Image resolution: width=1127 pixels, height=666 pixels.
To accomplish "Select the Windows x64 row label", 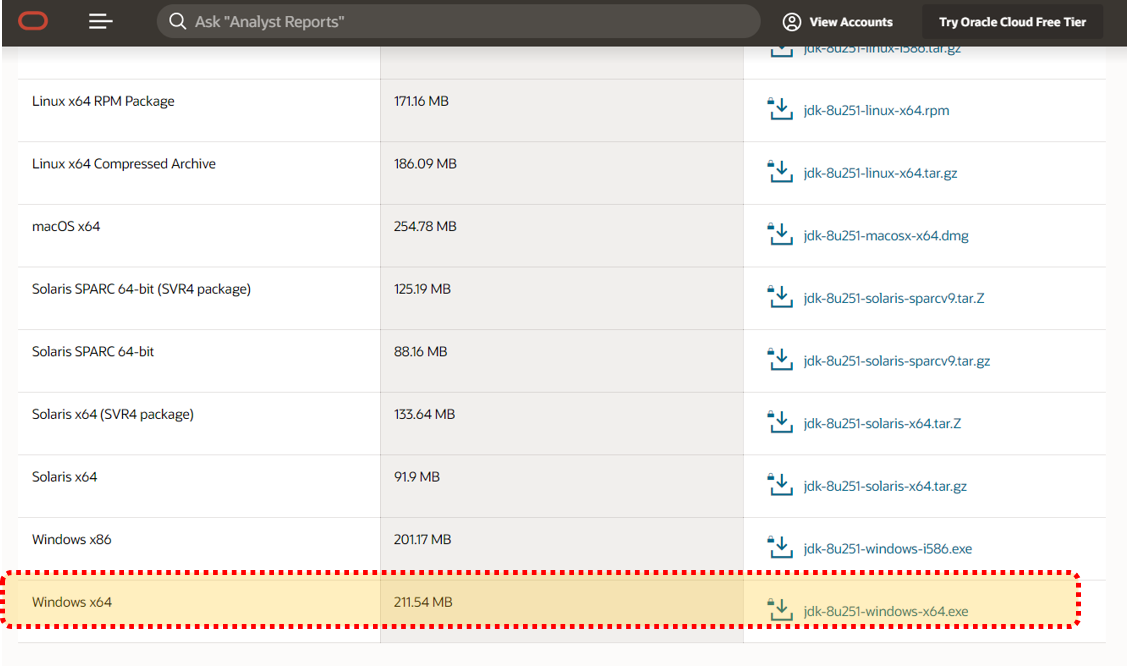I will tap(71, 602).
